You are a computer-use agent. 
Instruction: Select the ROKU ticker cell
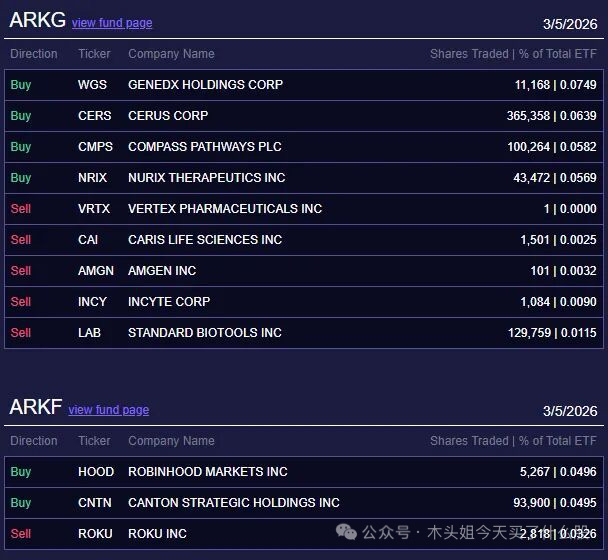95,534
